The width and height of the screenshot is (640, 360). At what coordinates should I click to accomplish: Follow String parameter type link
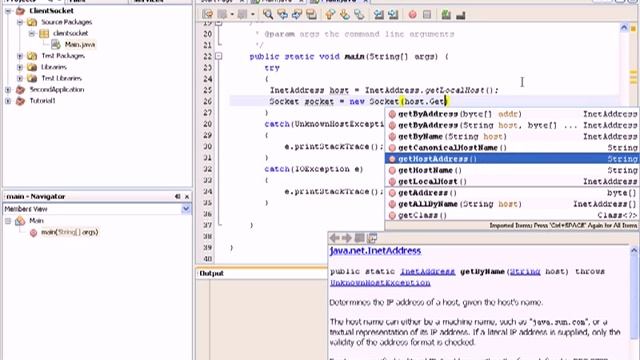click(525, 271)
